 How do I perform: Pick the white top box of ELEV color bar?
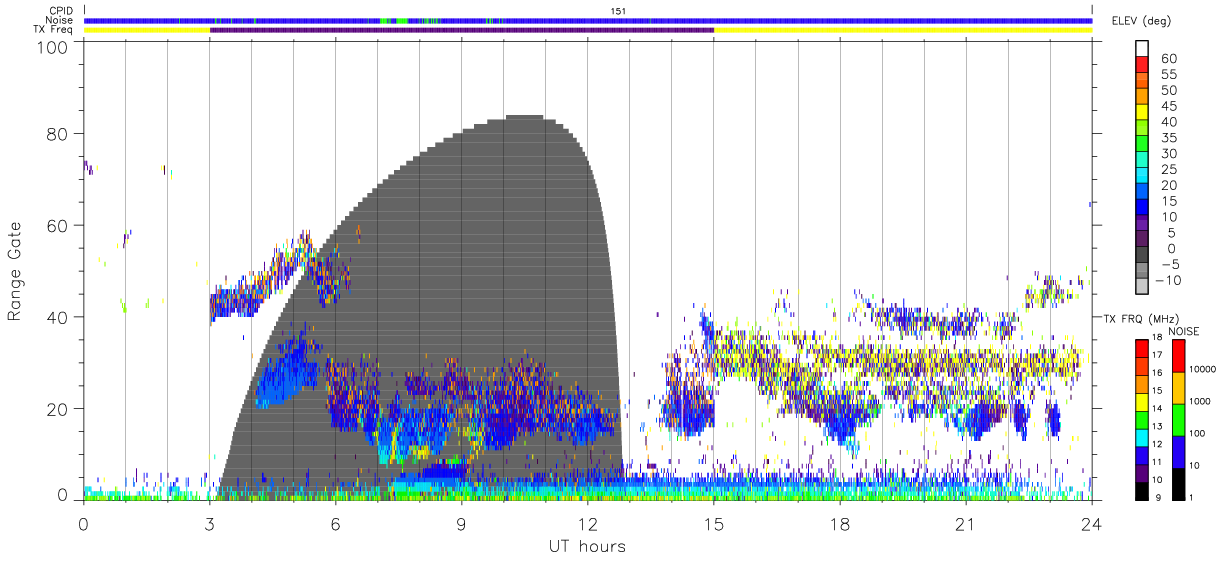point(1142,46)
